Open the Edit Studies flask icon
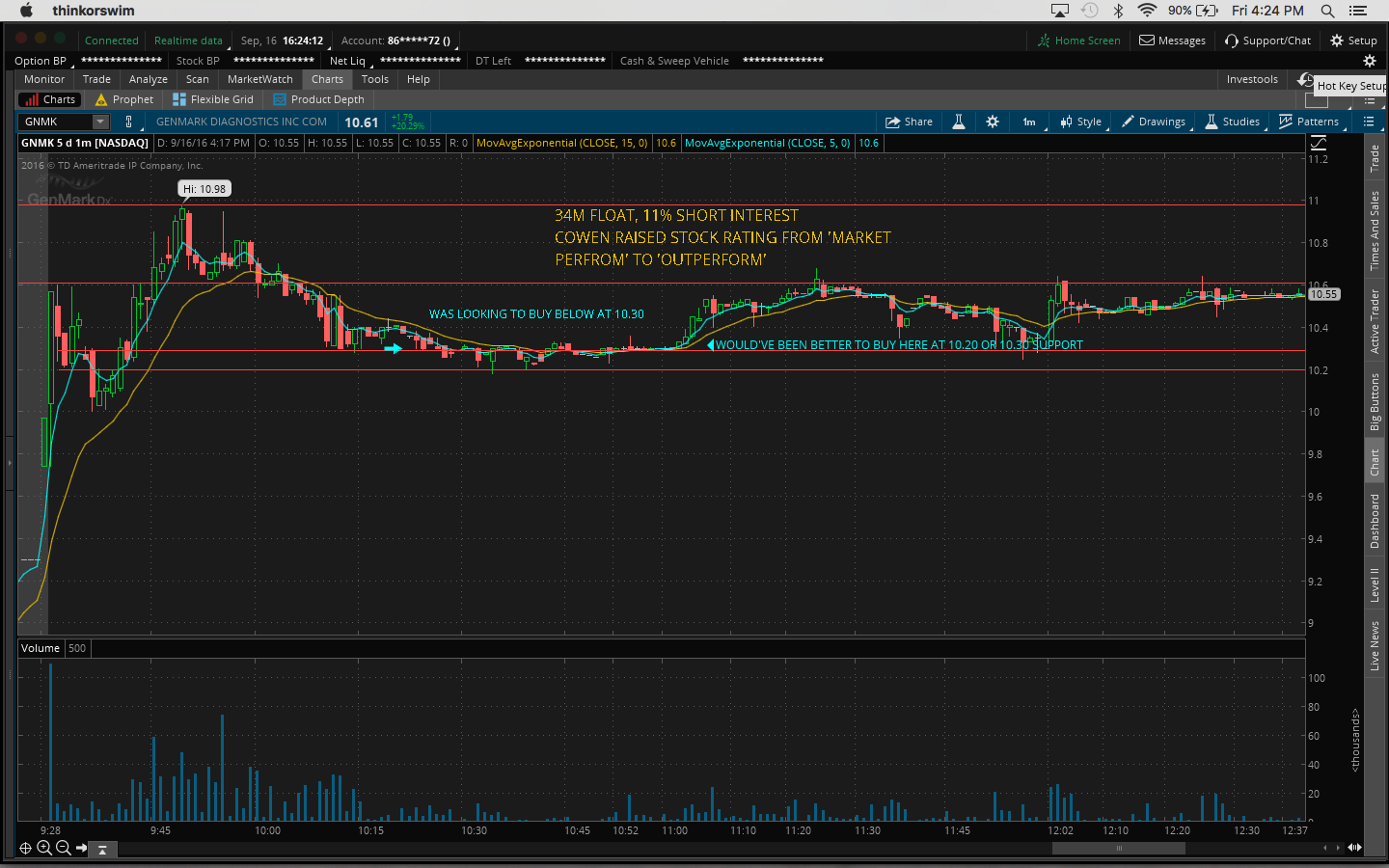 coord(959,122)
